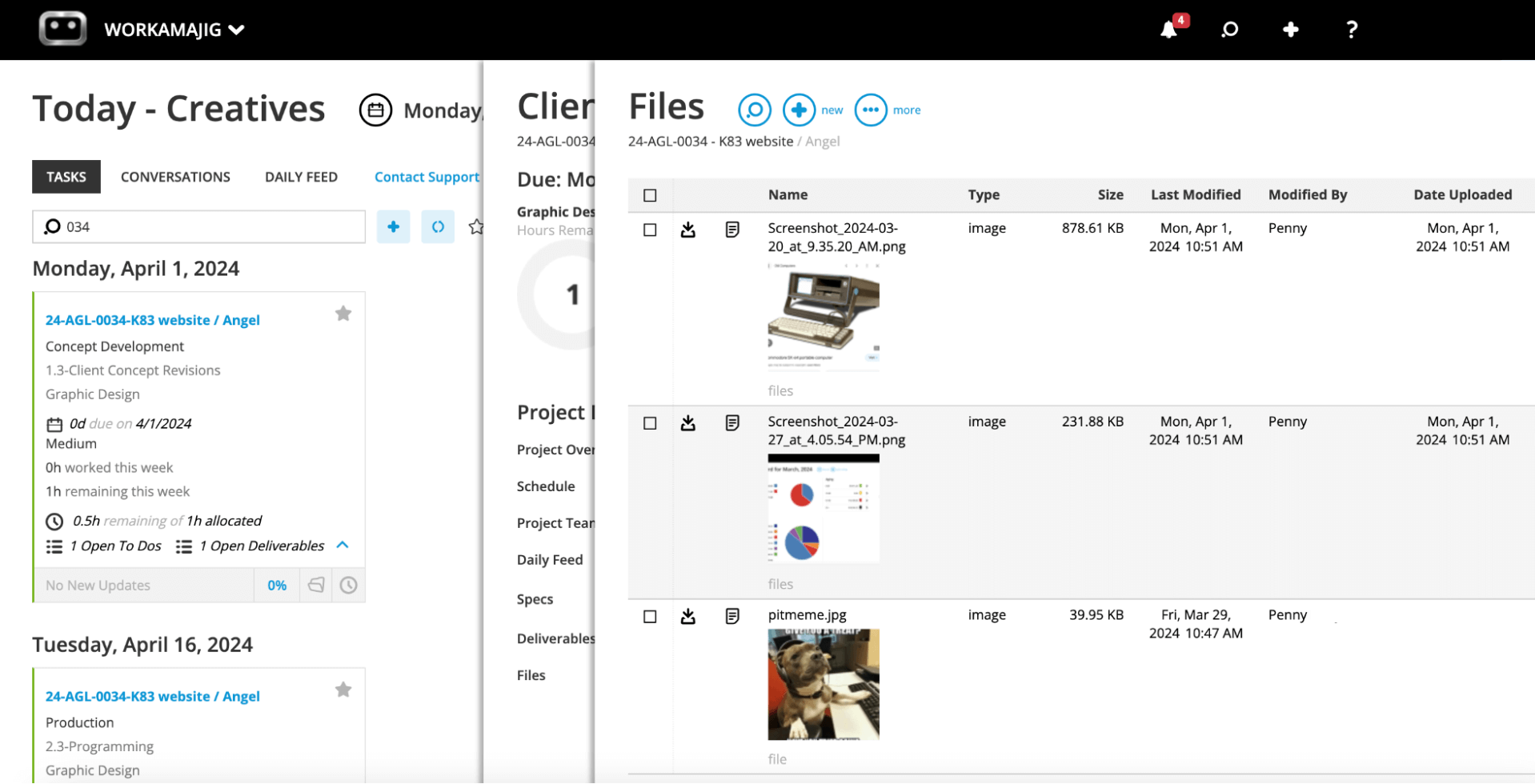Select the select-all checkbox in the Files header

click(650, 194)
